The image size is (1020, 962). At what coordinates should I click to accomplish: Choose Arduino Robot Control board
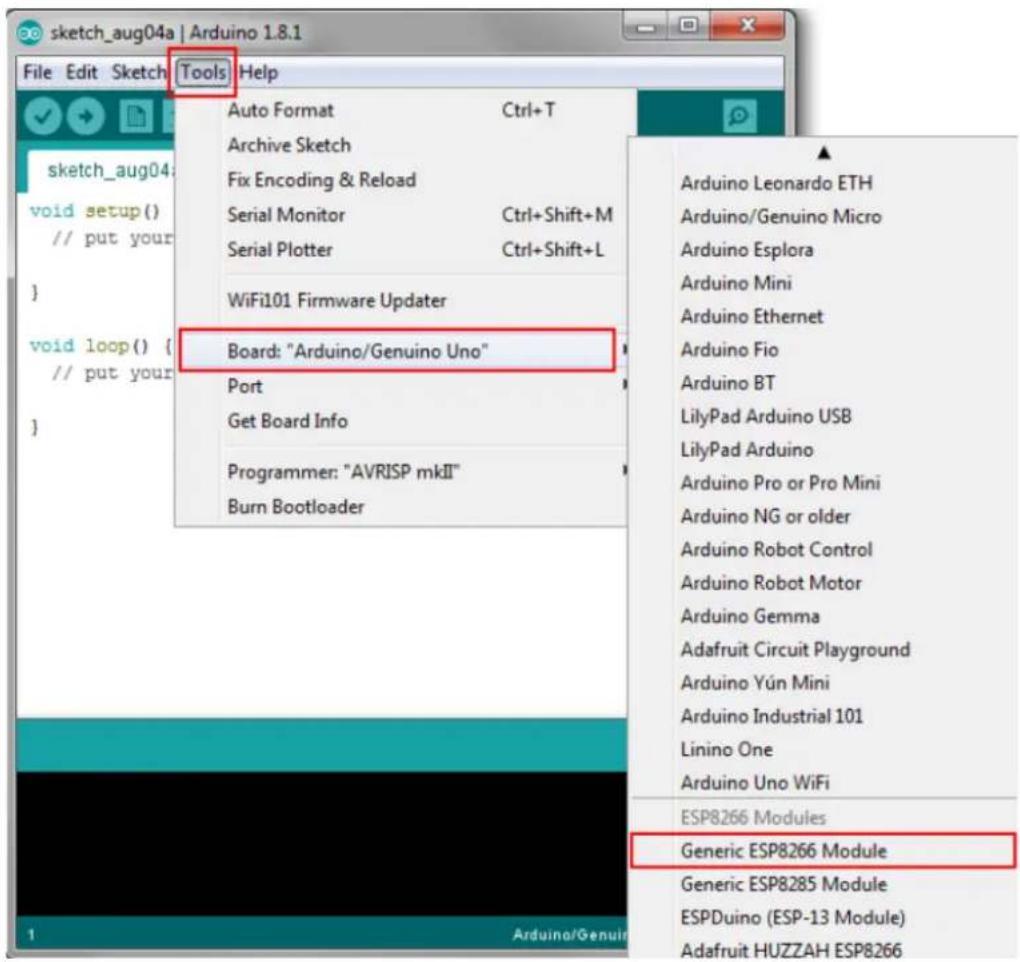tap(824, 550)
